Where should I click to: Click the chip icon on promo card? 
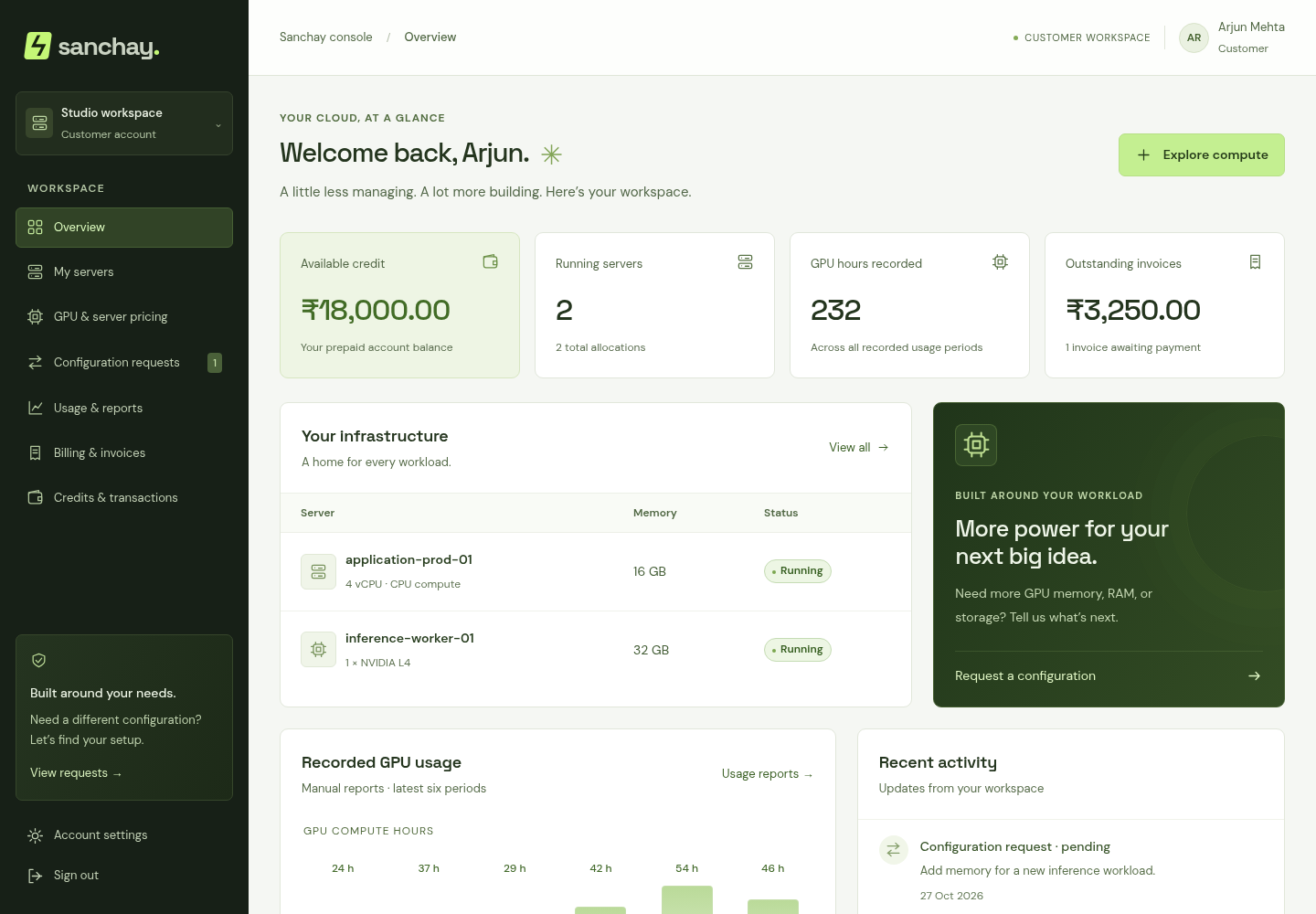(976, 445)
